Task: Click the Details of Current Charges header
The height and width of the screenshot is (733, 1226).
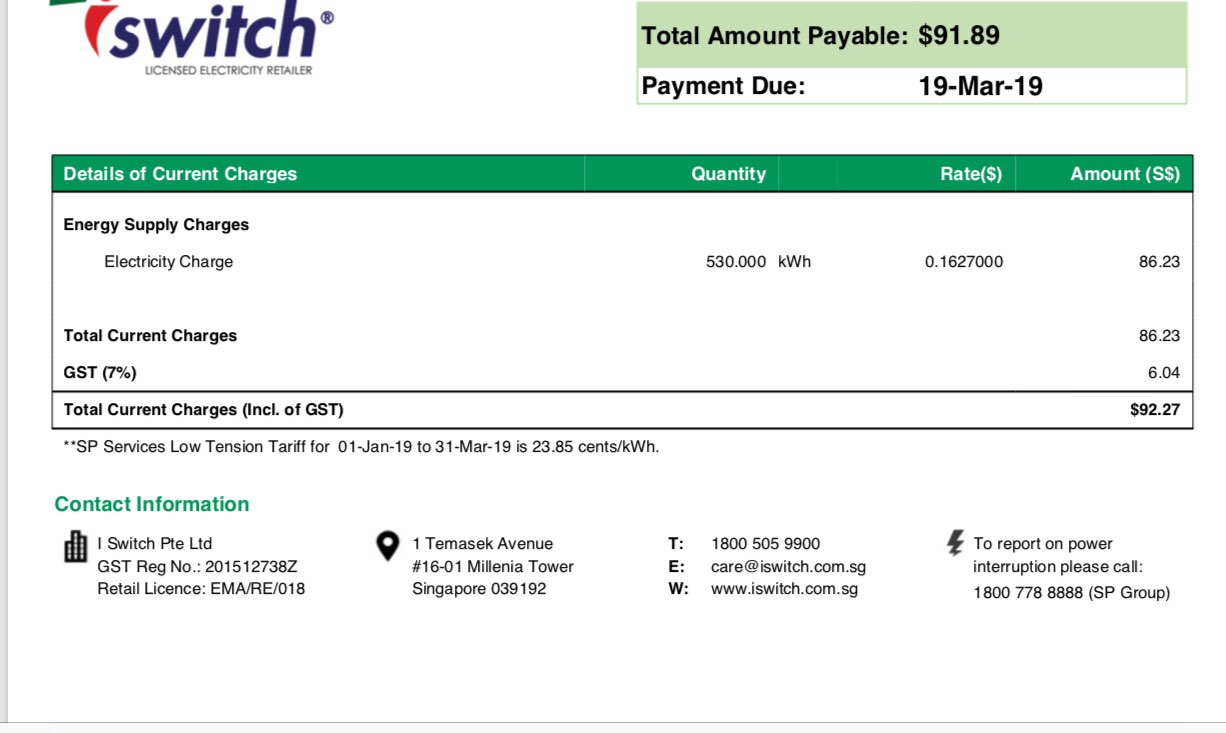Action: tap(180, 174)
